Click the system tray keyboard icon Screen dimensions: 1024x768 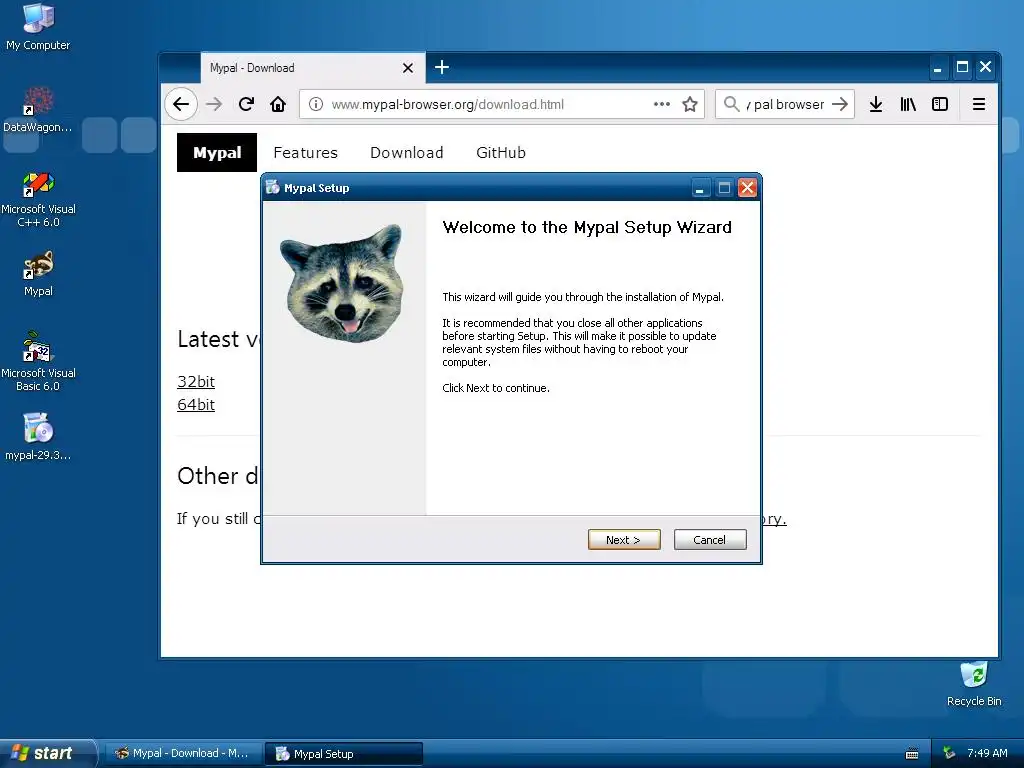pos(912,754)
